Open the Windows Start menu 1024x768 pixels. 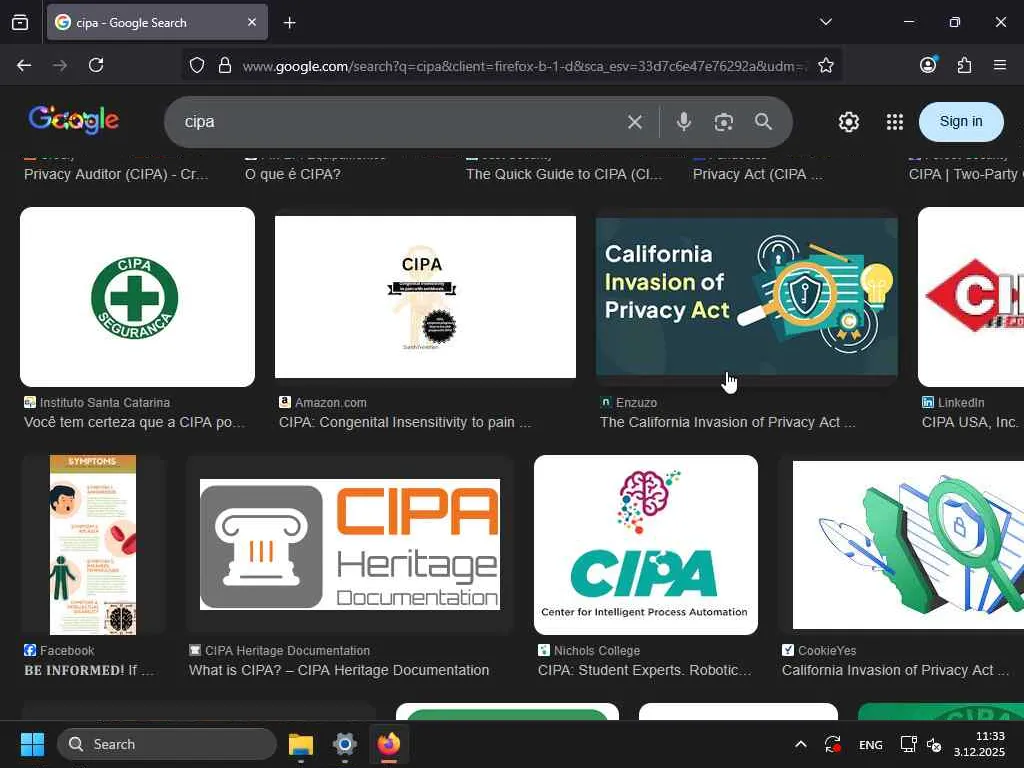[x=32, y=744]
